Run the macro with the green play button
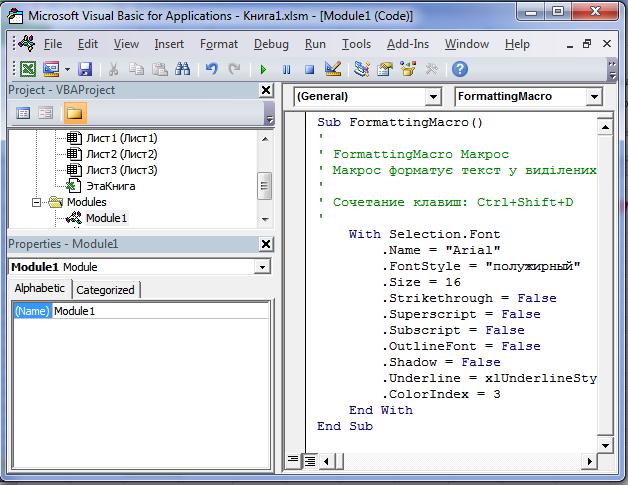Viewport: 628px width, 485px height. coord(263,70)
